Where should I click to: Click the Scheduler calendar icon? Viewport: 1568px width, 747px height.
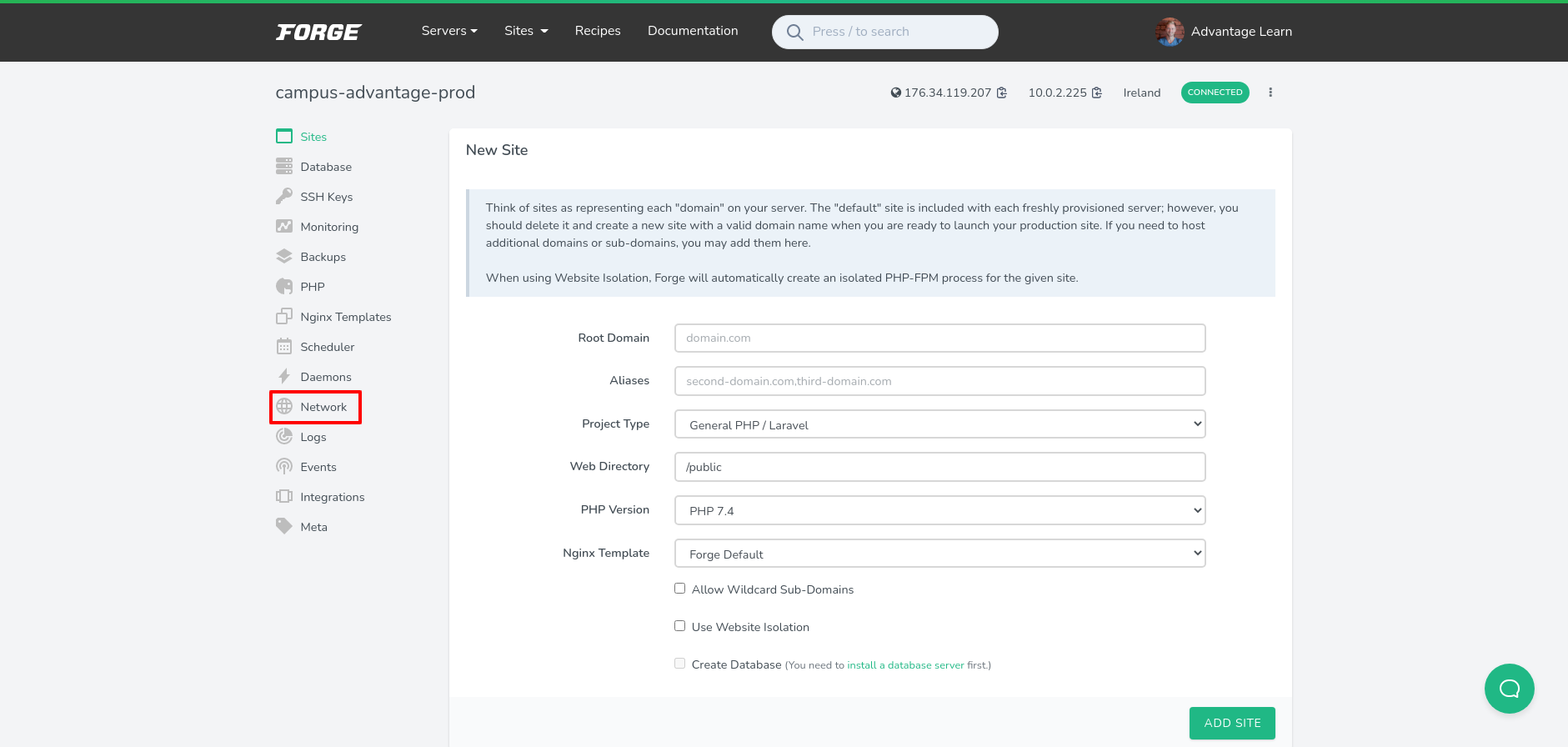[x=284, y=346]
